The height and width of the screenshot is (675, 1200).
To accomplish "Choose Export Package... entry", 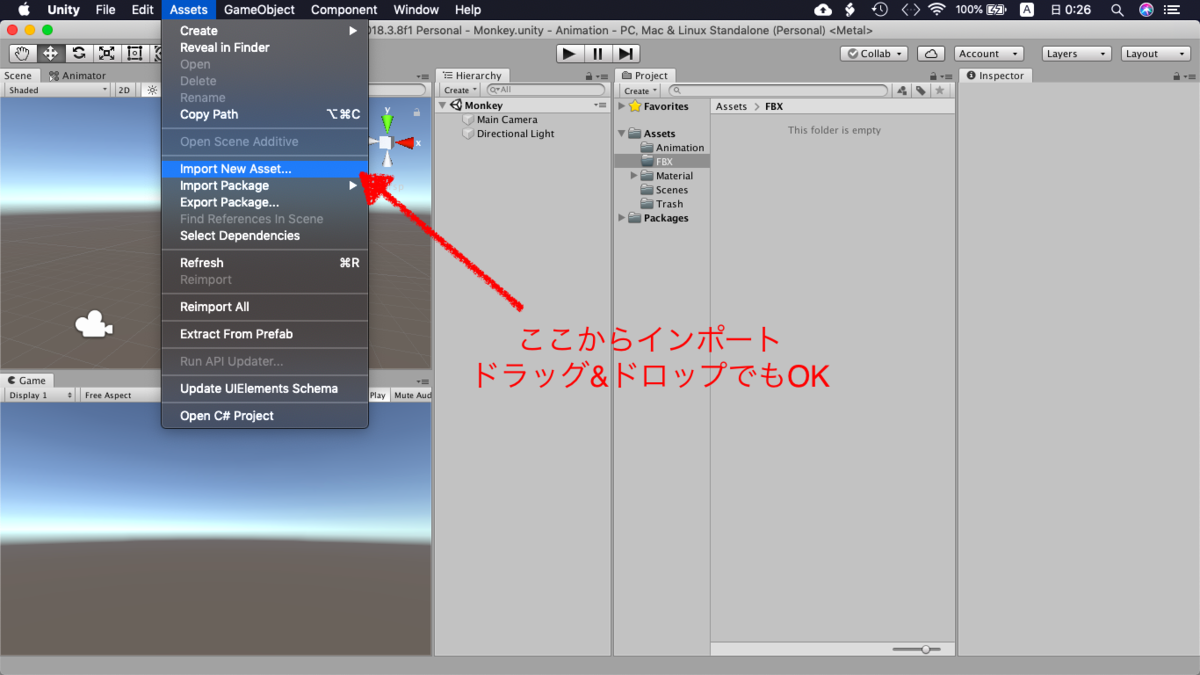I will click(x=265, y=203).
